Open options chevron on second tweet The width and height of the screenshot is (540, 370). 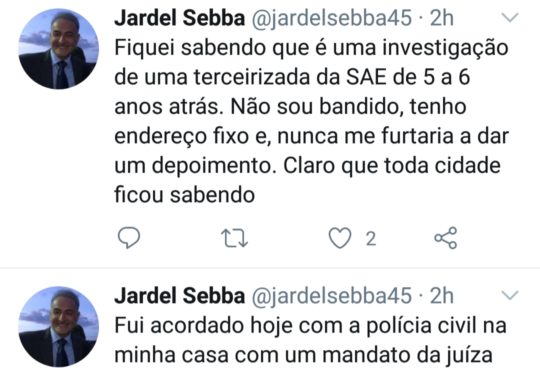(x=510, y=295)
